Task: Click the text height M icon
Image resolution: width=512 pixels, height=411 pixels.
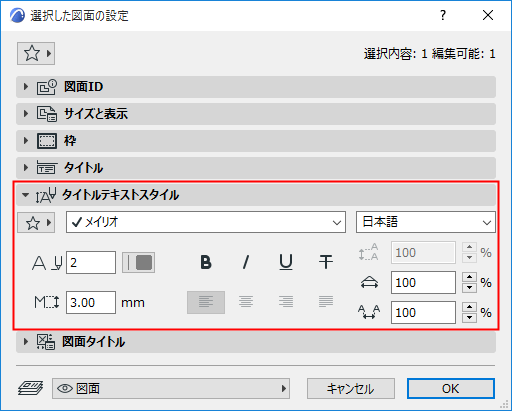Action: [47, 302]
